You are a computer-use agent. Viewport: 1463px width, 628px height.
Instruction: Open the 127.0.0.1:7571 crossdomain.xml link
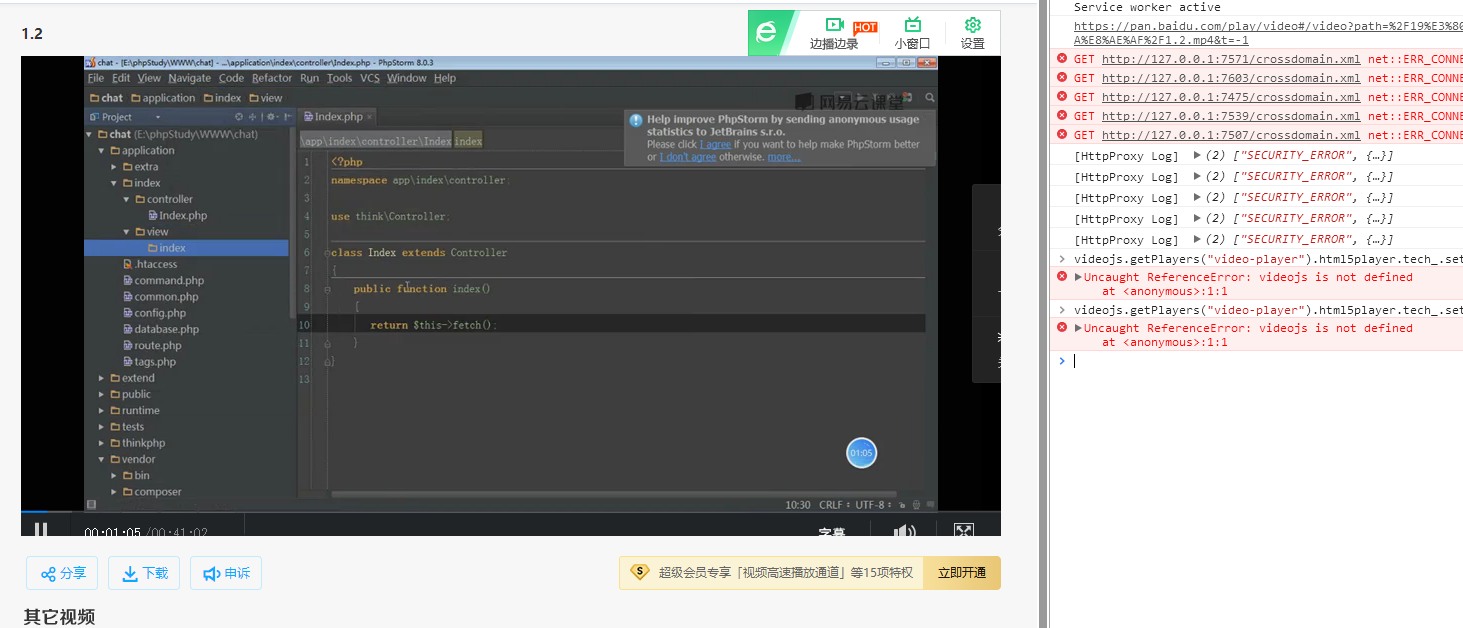tap(1230, 59)
